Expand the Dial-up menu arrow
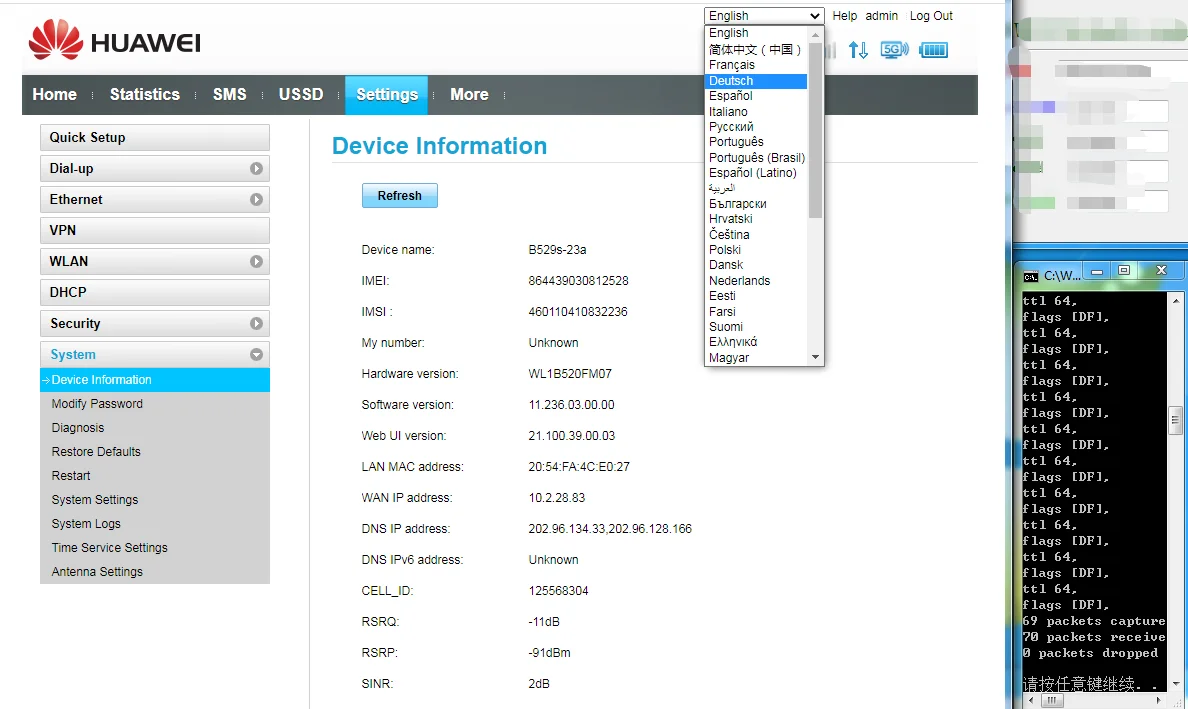The image size is (1188, 709). click(x=256, y=168)
